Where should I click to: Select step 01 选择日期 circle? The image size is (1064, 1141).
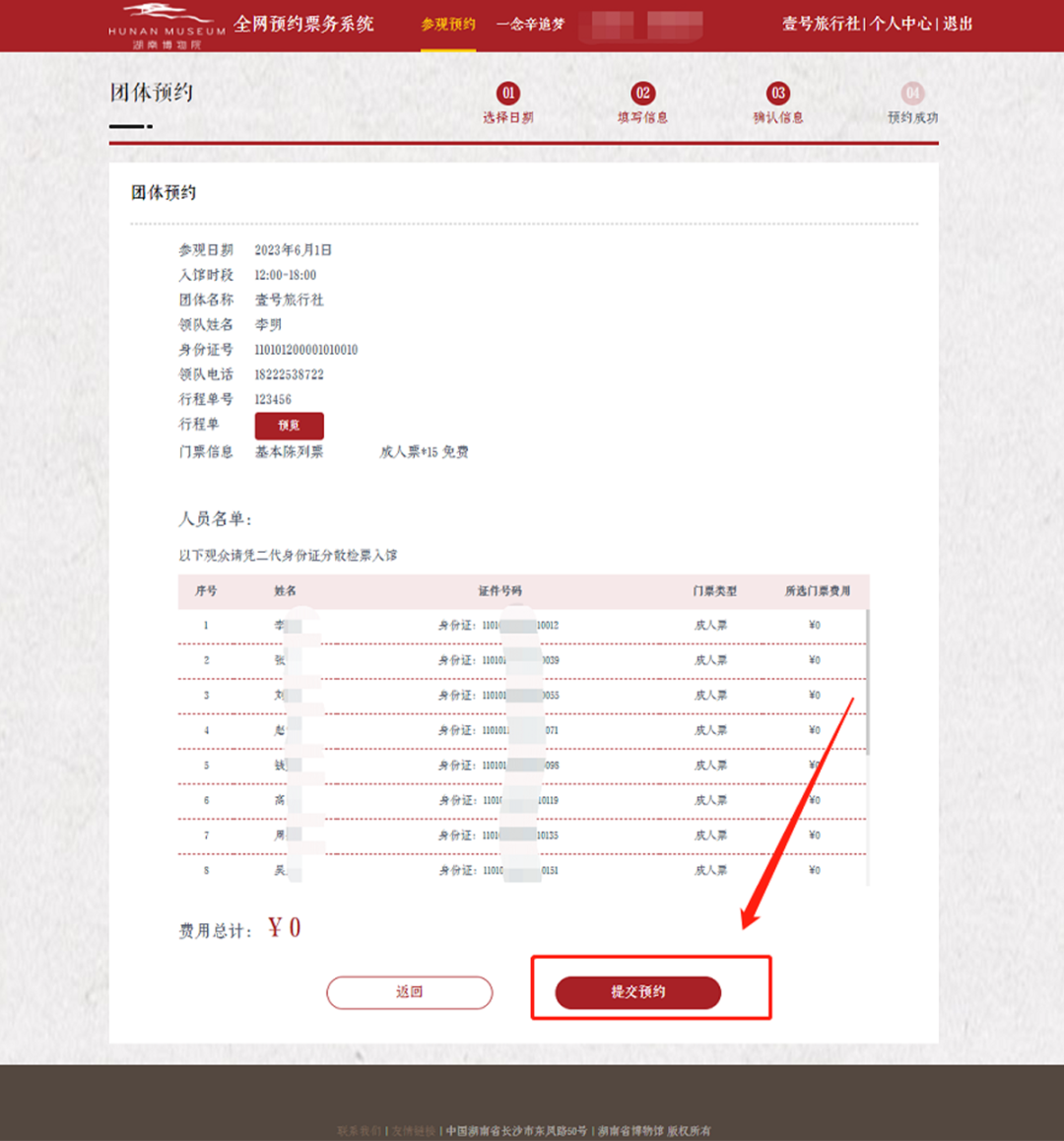point(508,94)
